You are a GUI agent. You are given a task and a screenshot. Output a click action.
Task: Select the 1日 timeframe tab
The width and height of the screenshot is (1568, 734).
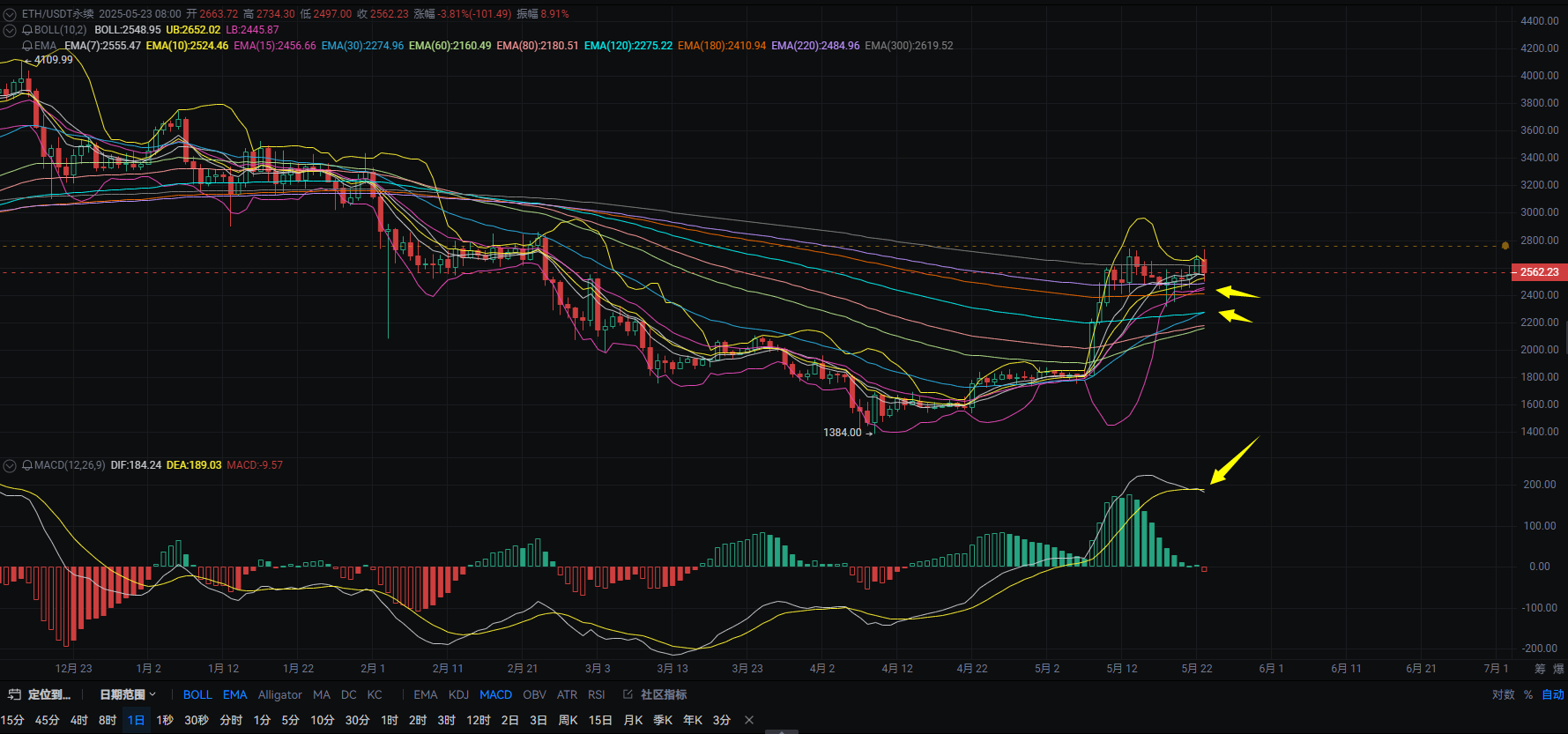tap(136, 720)
